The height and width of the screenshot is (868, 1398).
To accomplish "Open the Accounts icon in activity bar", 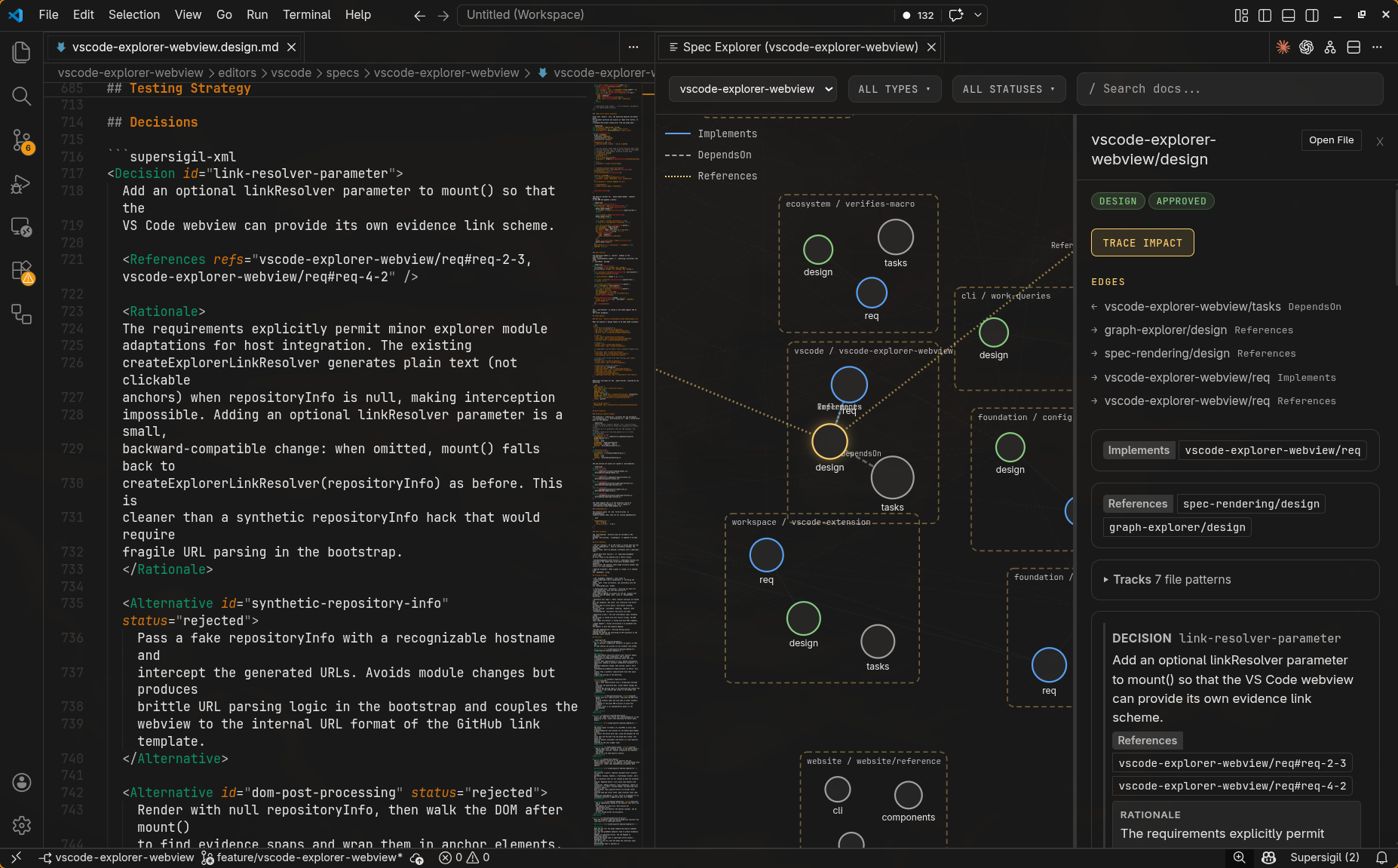I will pyautogui.click(x=21, y=782).
